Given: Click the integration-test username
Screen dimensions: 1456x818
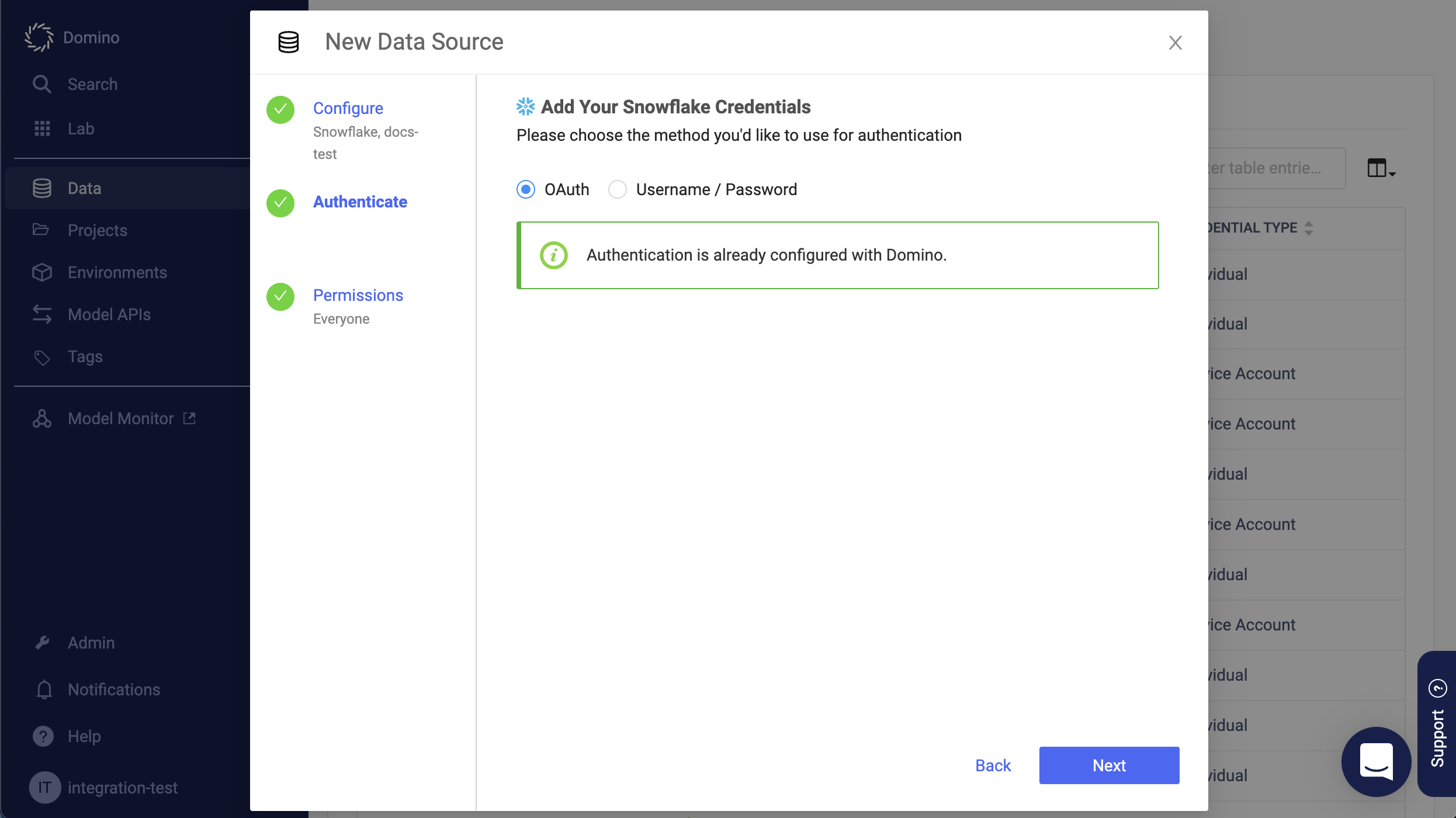Looking at the screenshot, I should 123,788.
